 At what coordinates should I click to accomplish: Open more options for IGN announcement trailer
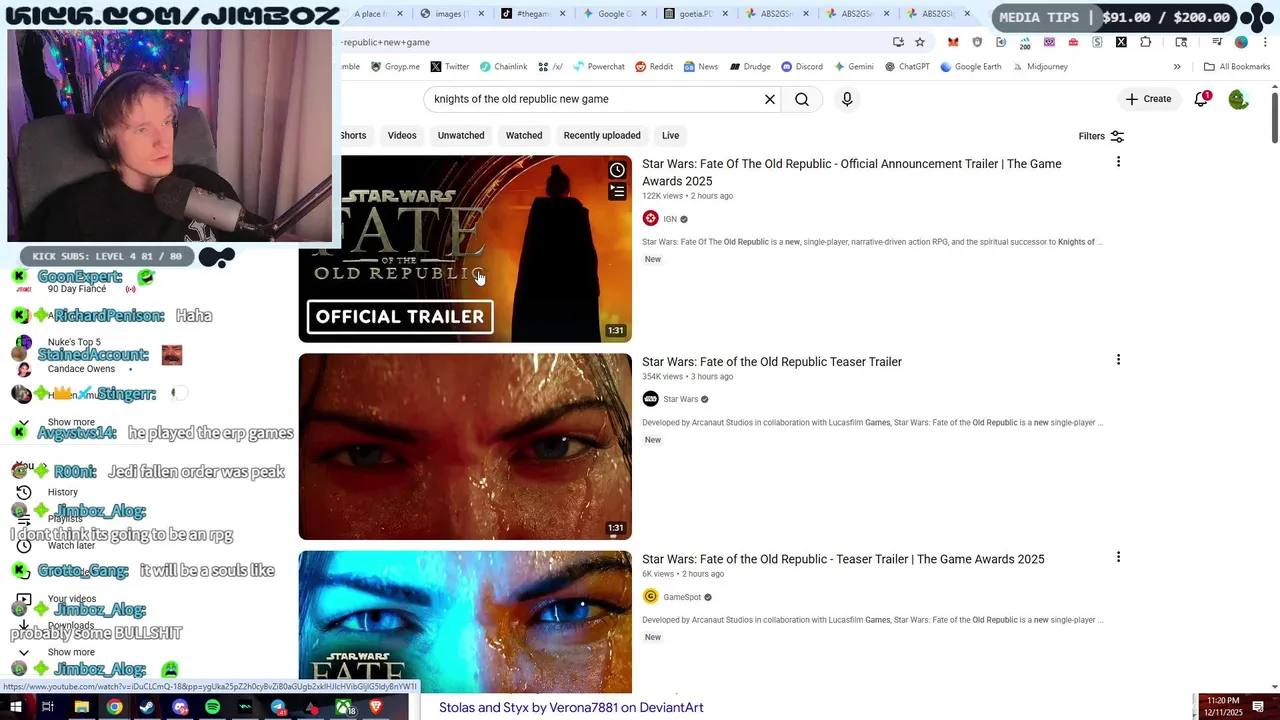[x=1118, y=162]
